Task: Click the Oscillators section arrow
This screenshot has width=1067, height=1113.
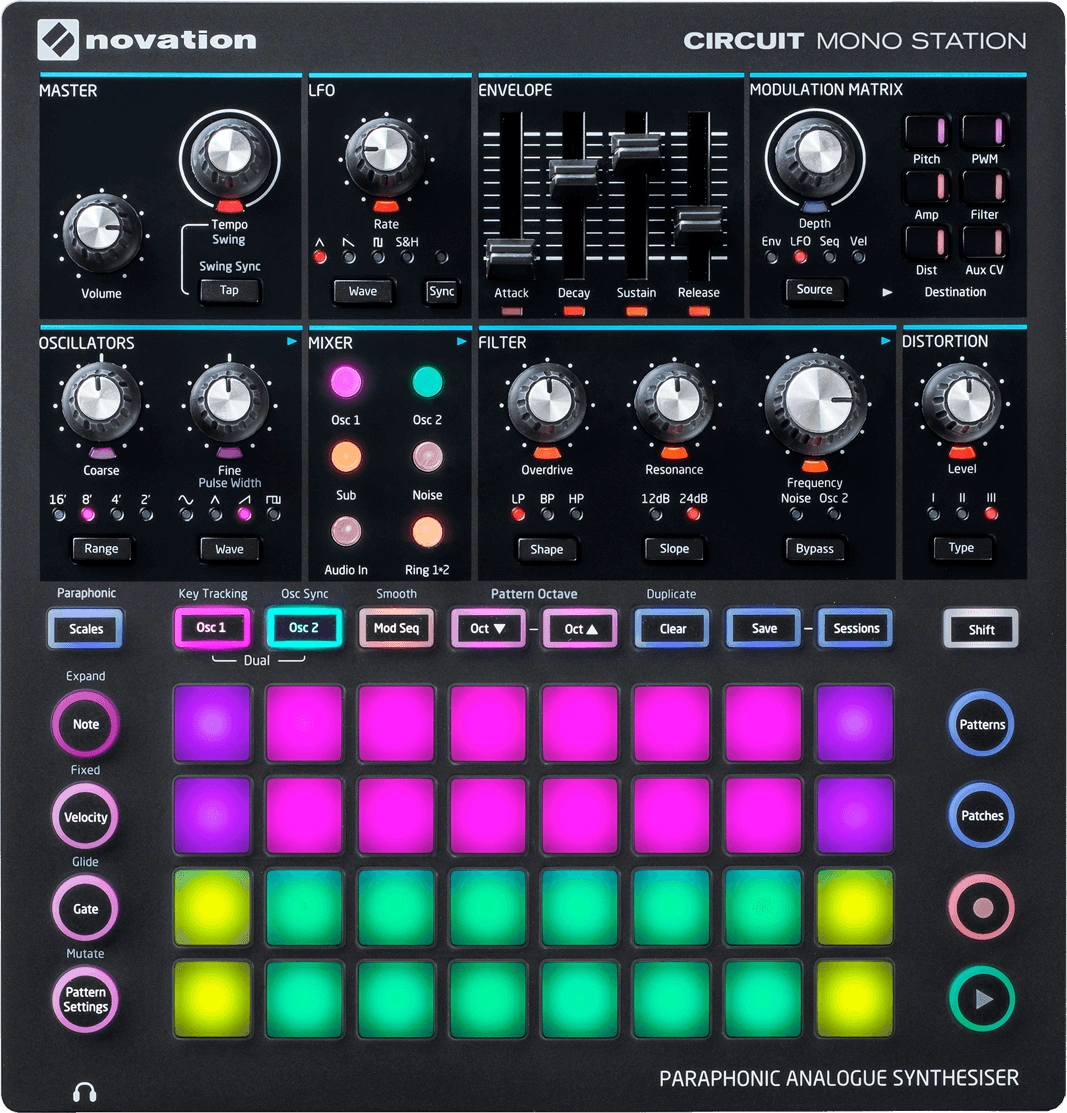Action: tap(292, 341)
